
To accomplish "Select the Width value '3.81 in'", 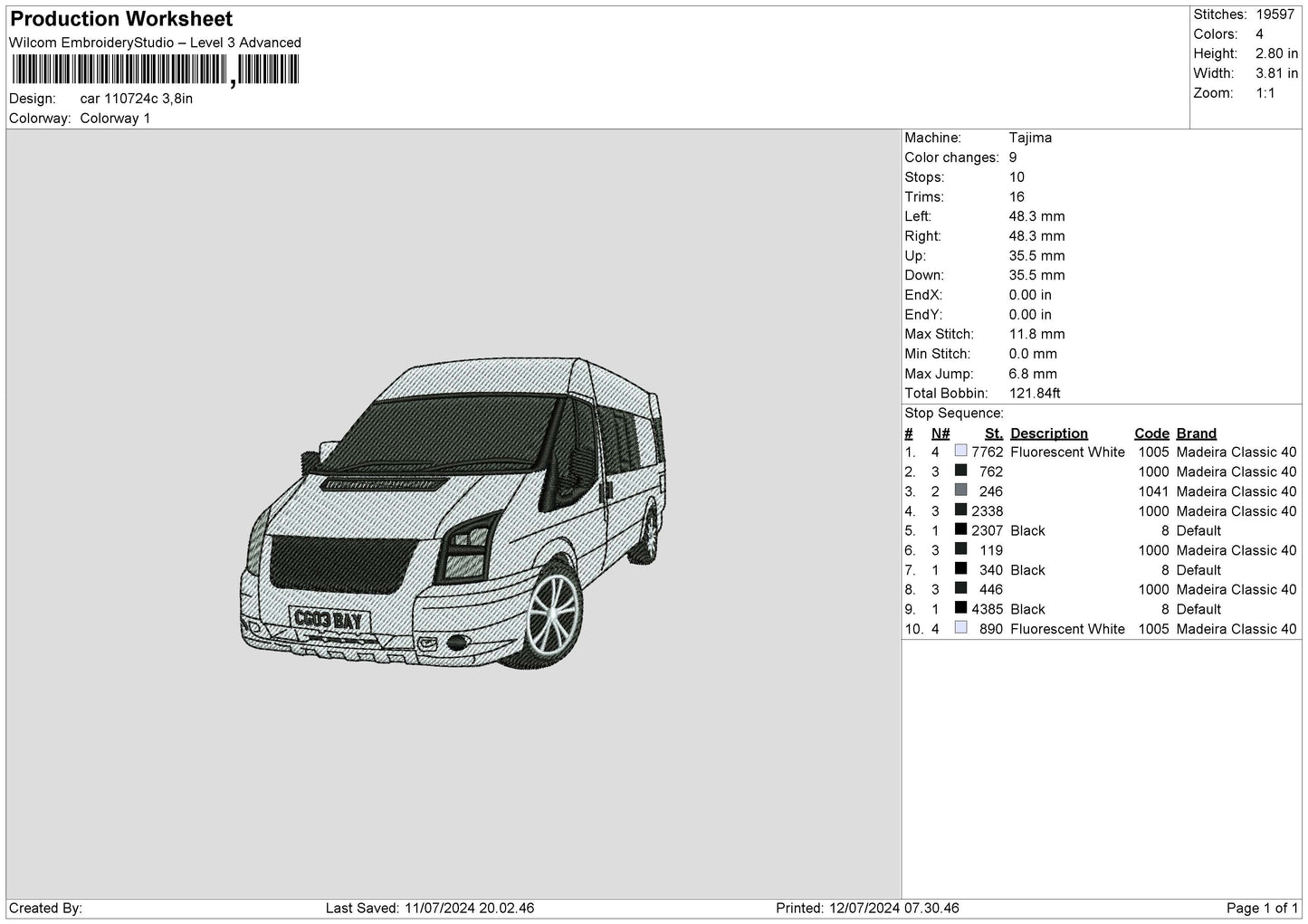I will [x=1277, y=73].
